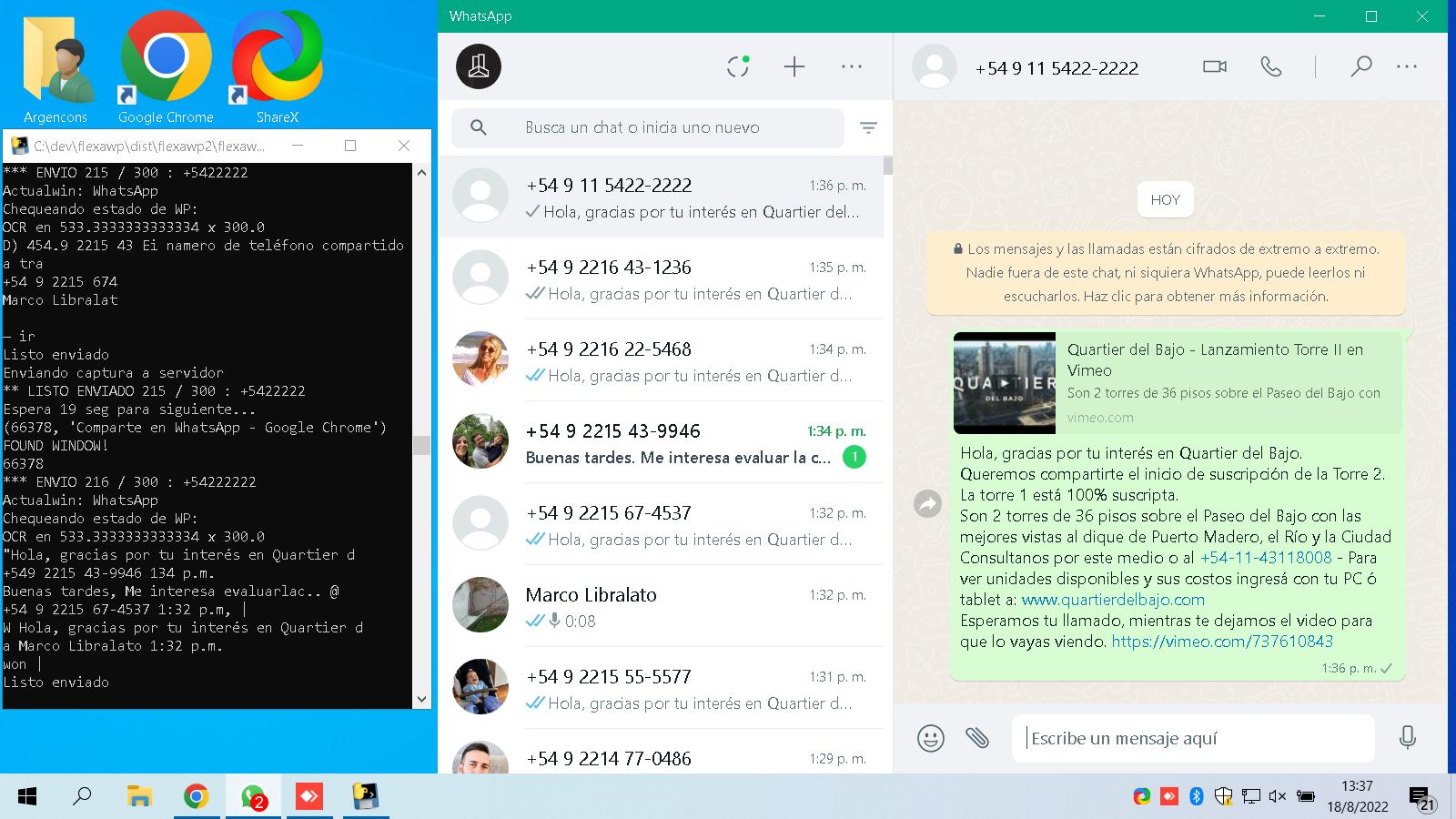Open your WhatsApp profile avatar
The image size is (1456, 819).
[x=479, y=66]
